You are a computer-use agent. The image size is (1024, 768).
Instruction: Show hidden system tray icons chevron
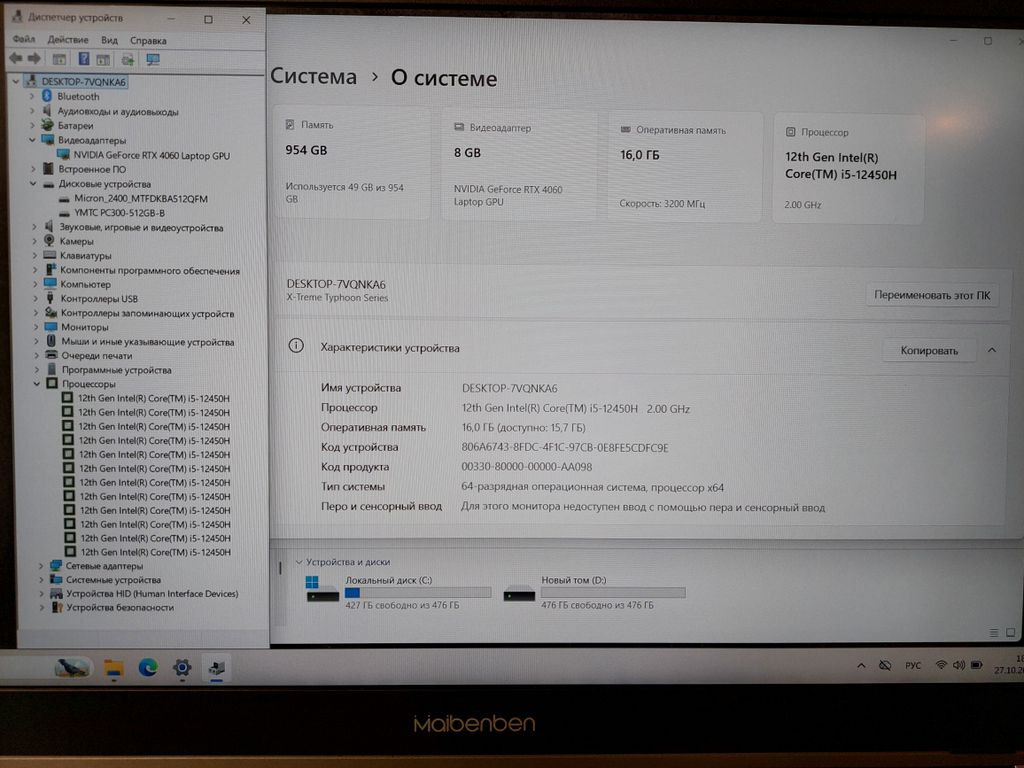[x=861, y=665]
